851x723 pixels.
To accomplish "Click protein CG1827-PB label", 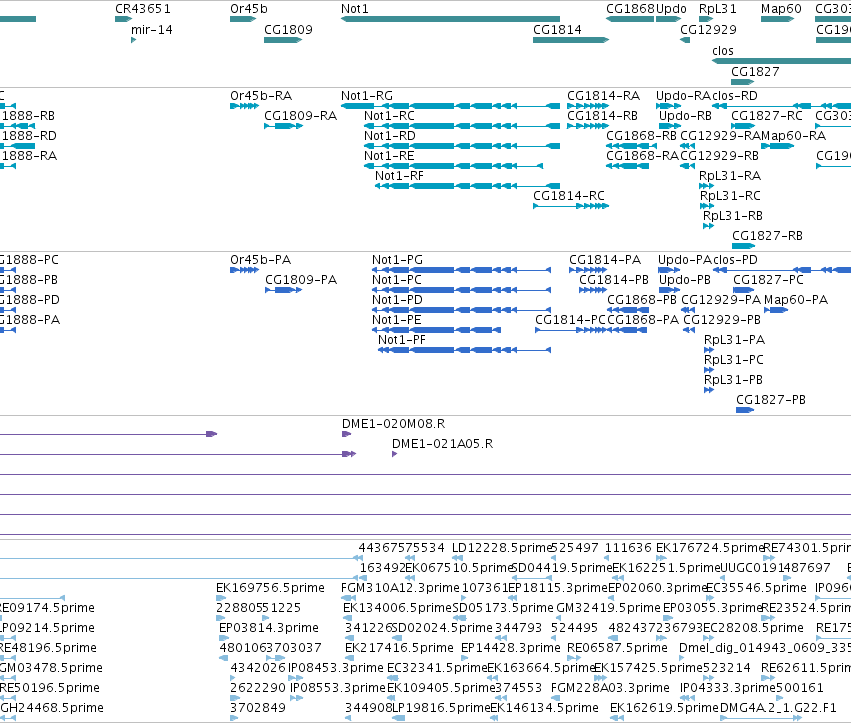I will point(771,399).
